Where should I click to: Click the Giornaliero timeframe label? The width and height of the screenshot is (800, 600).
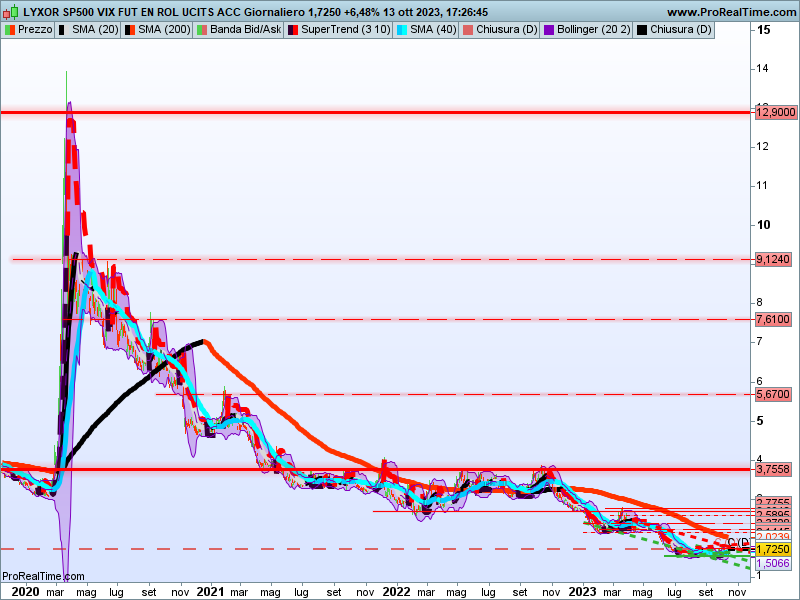[x=274, y=12]
